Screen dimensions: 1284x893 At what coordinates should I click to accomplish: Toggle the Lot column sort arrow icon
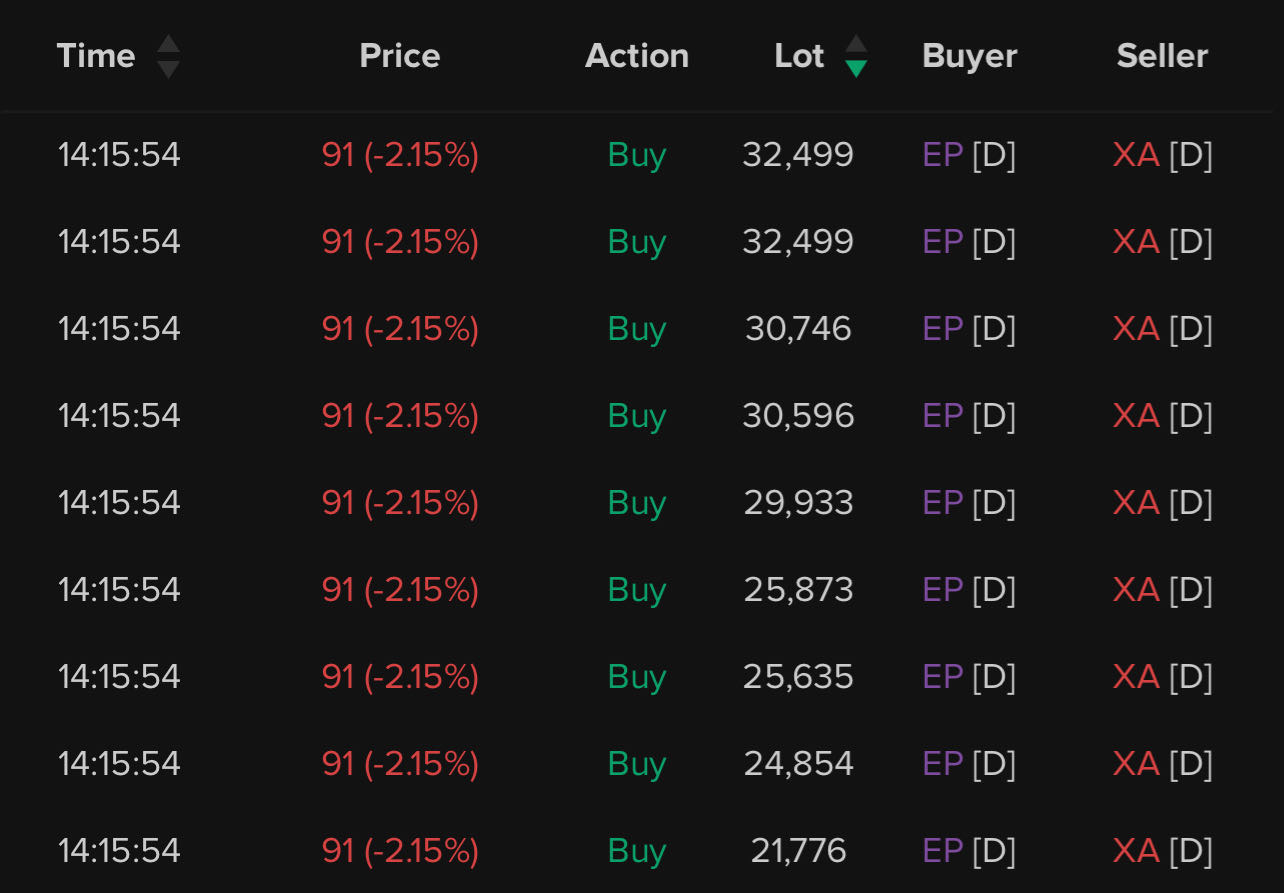[x=856, y=56]
